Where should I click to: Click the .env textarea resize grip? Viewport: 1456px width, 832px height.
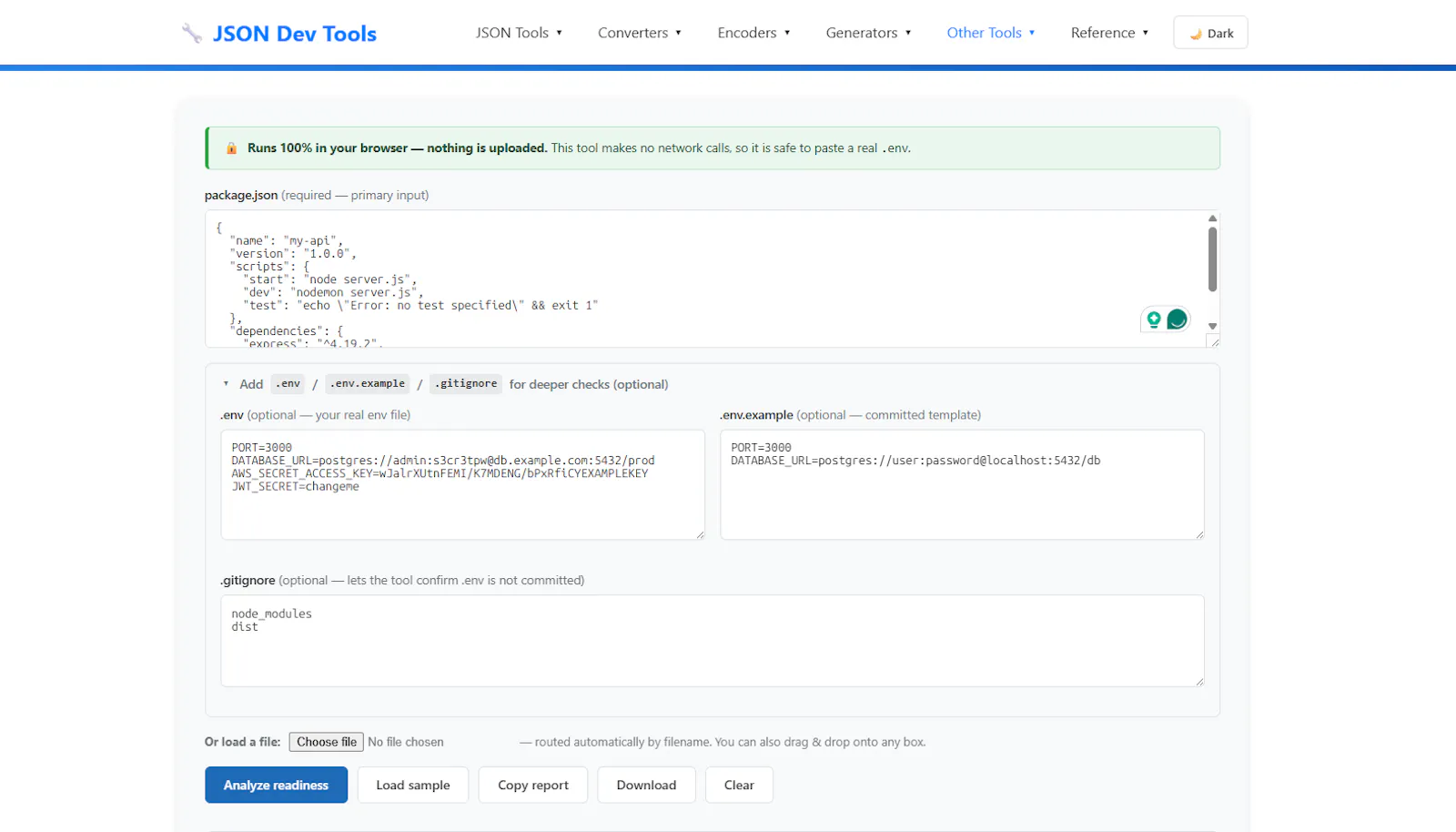point(699,534)
